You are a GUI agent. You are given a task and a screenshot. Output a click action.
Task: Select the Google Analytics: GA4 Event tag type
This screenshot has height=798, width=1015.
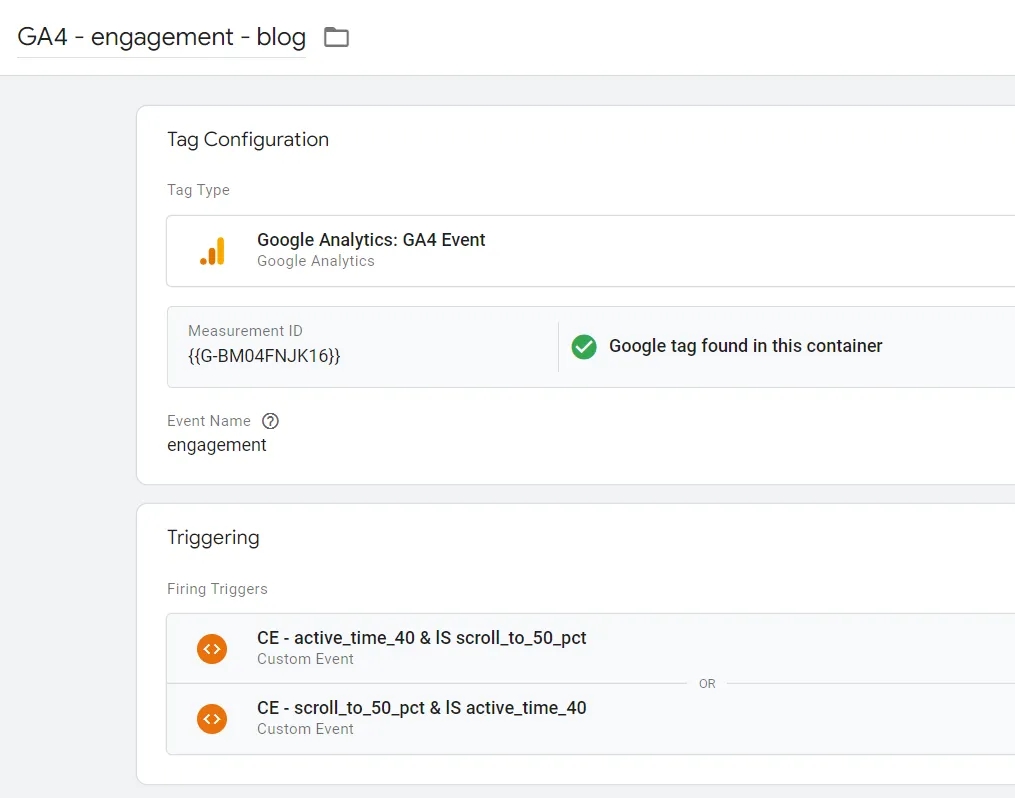[590, 251]
